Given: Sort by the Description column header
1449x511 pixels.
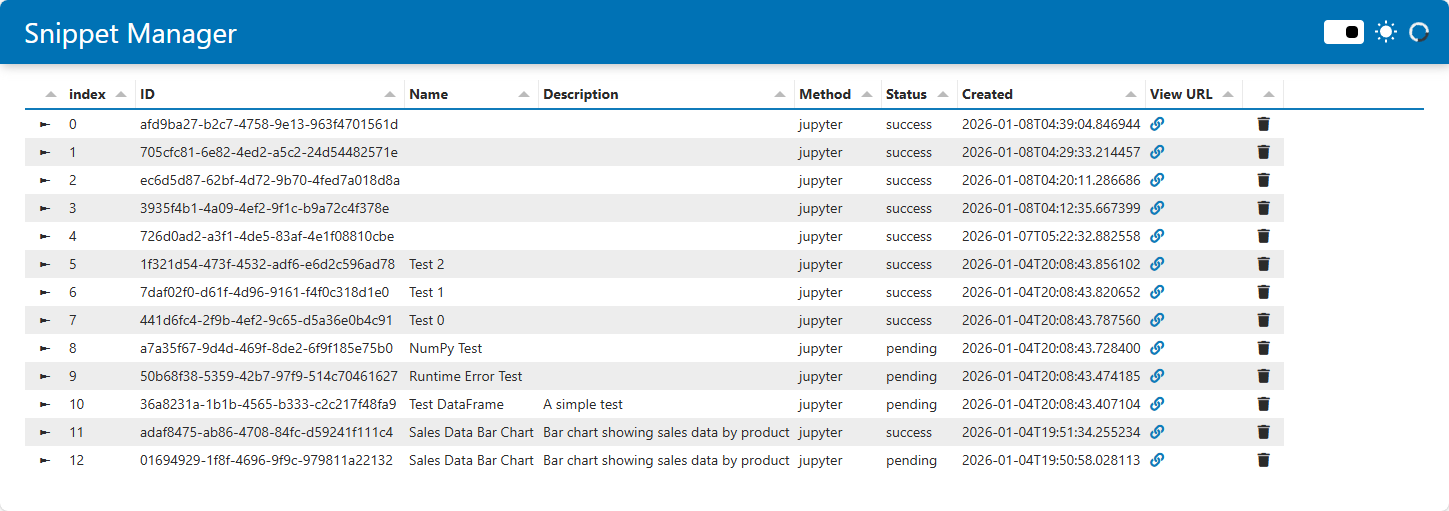Looking at the screenshot, I should coord(581,94).
